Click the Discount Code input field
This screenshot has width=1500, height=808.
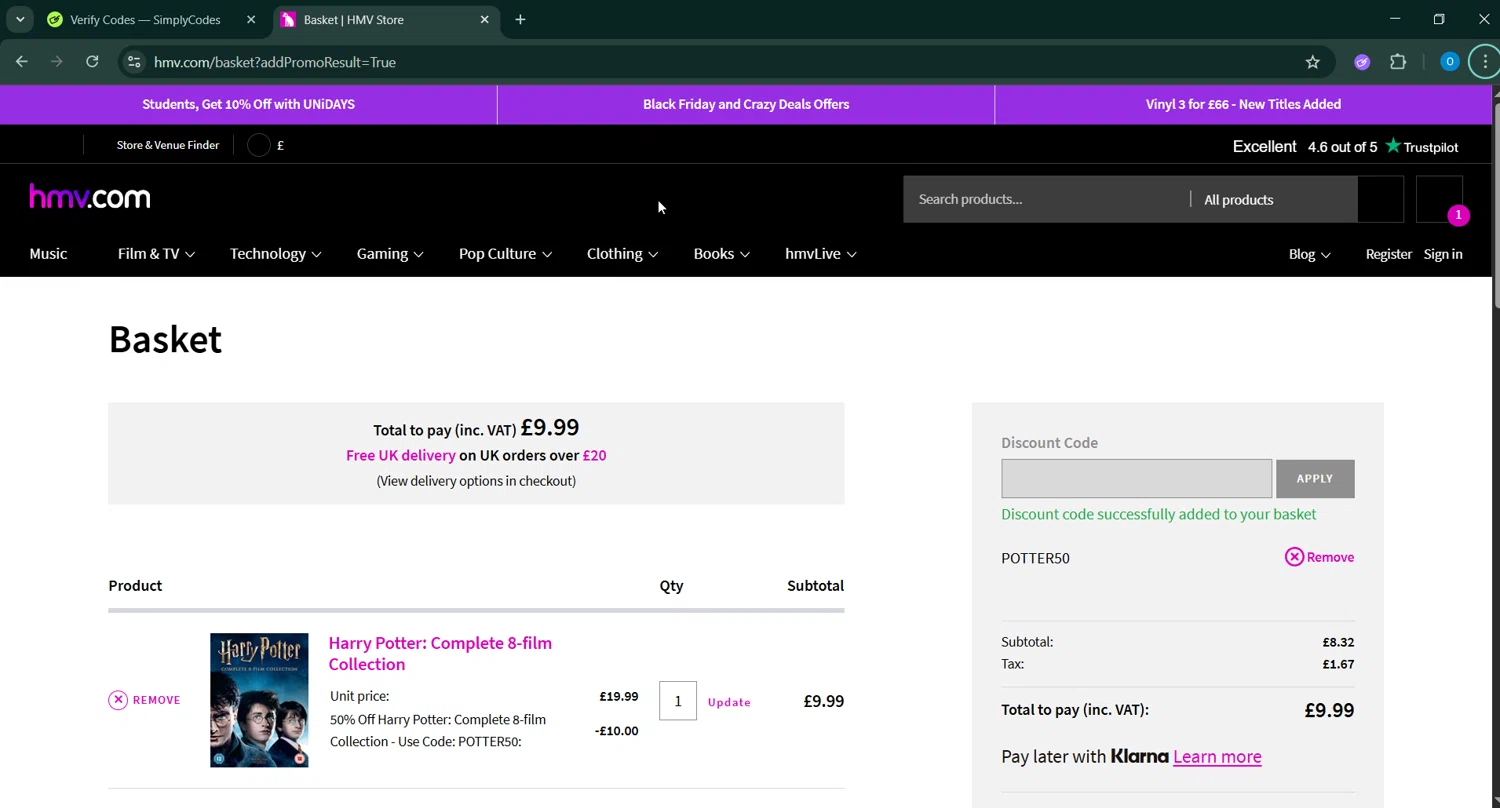1136,478
